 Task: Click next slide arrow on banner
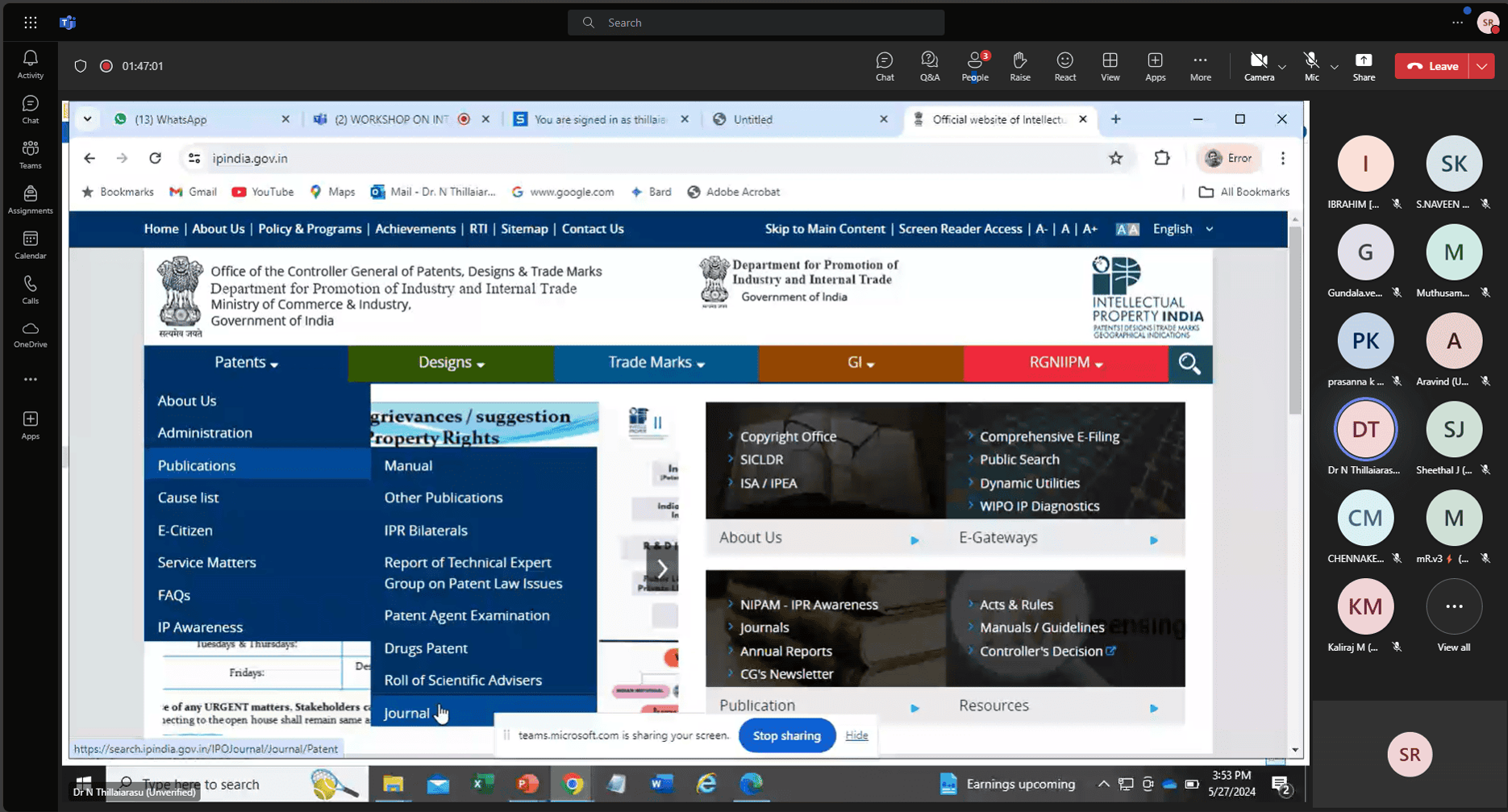(661, 568)
